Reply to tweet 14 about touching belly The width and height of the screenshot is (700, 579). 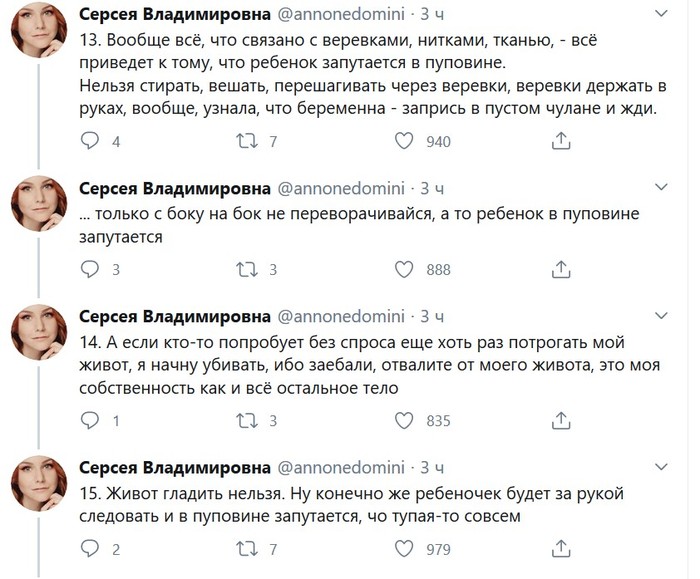[x=90, y=421]
